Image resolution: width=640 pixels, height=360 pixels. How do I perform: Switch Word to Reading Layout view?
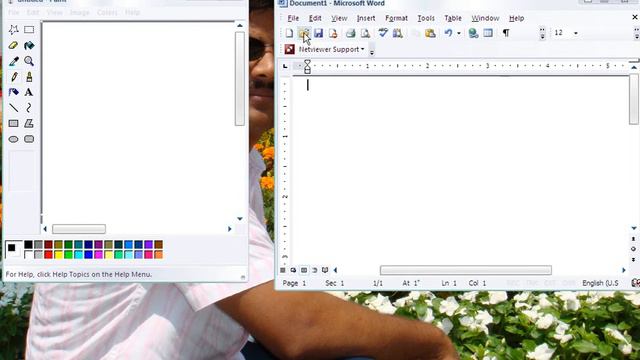325,270
